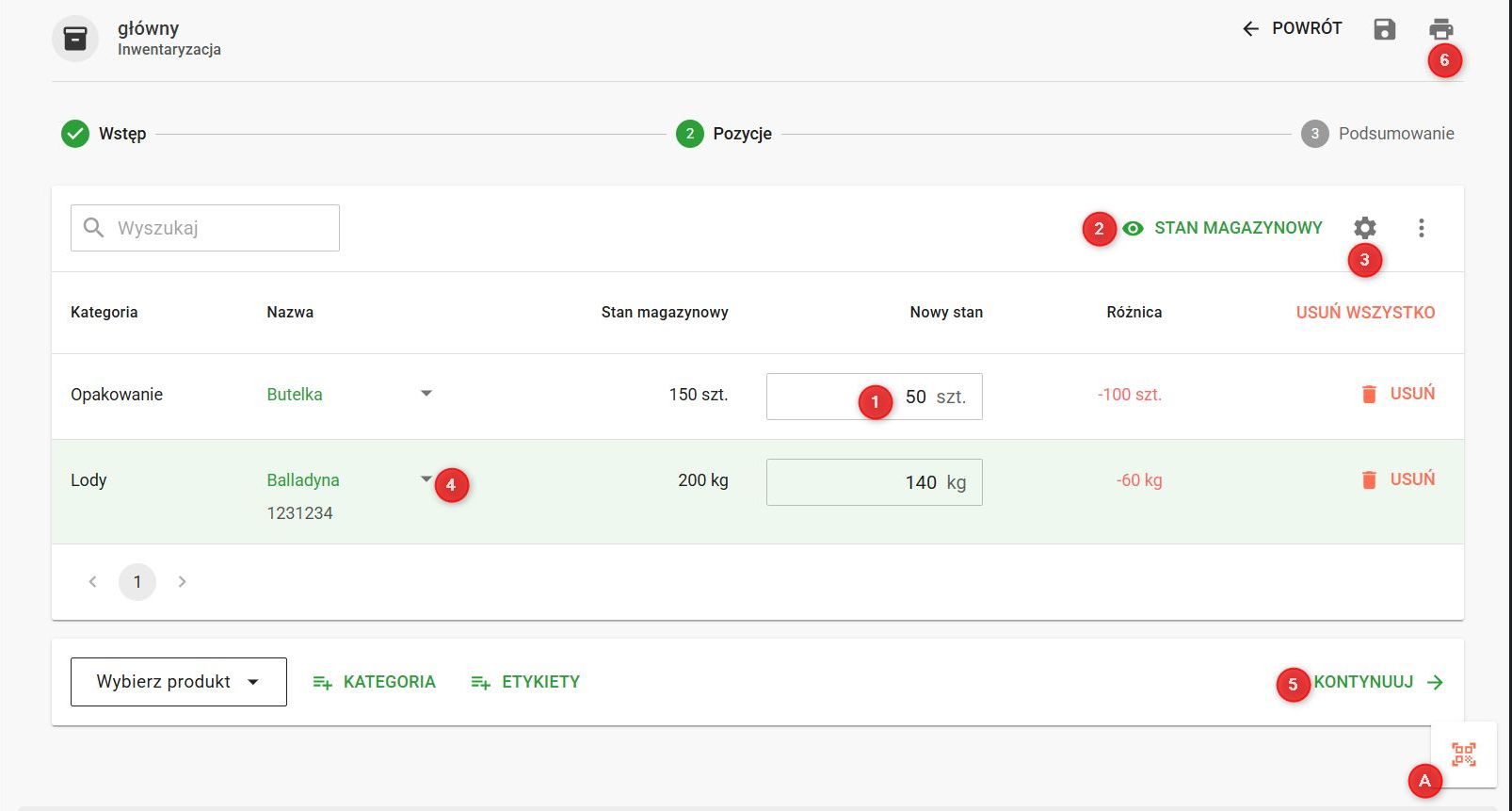Toggle STAN MAGAZYNOWY visibility

click(1223, 228)
